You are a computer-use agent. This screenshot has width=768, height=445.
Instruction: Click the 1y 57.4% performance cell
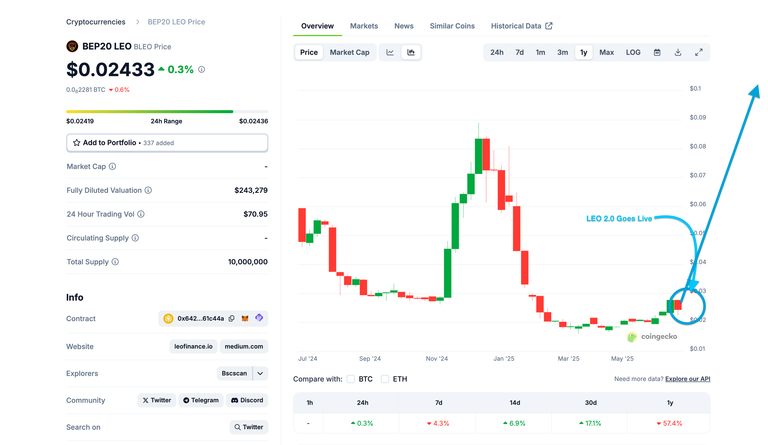[669, 423]
